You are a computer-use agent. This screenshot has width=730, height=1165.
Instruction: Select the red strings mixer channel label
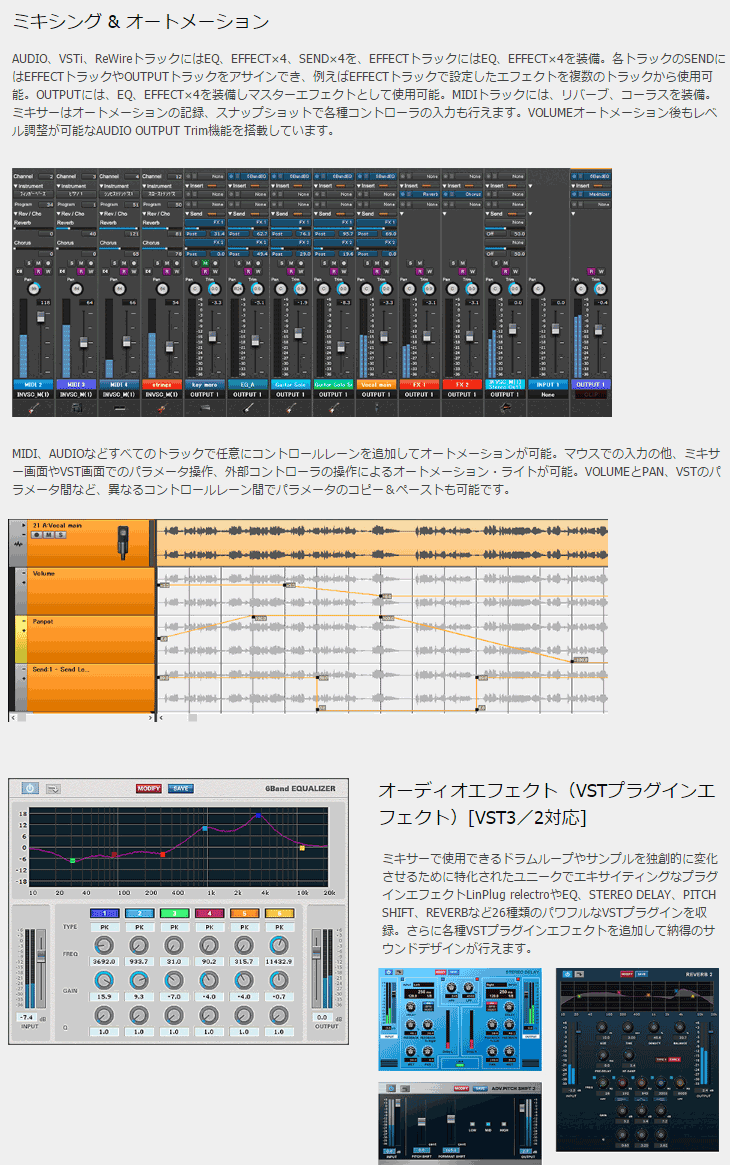tap(163, 383)
